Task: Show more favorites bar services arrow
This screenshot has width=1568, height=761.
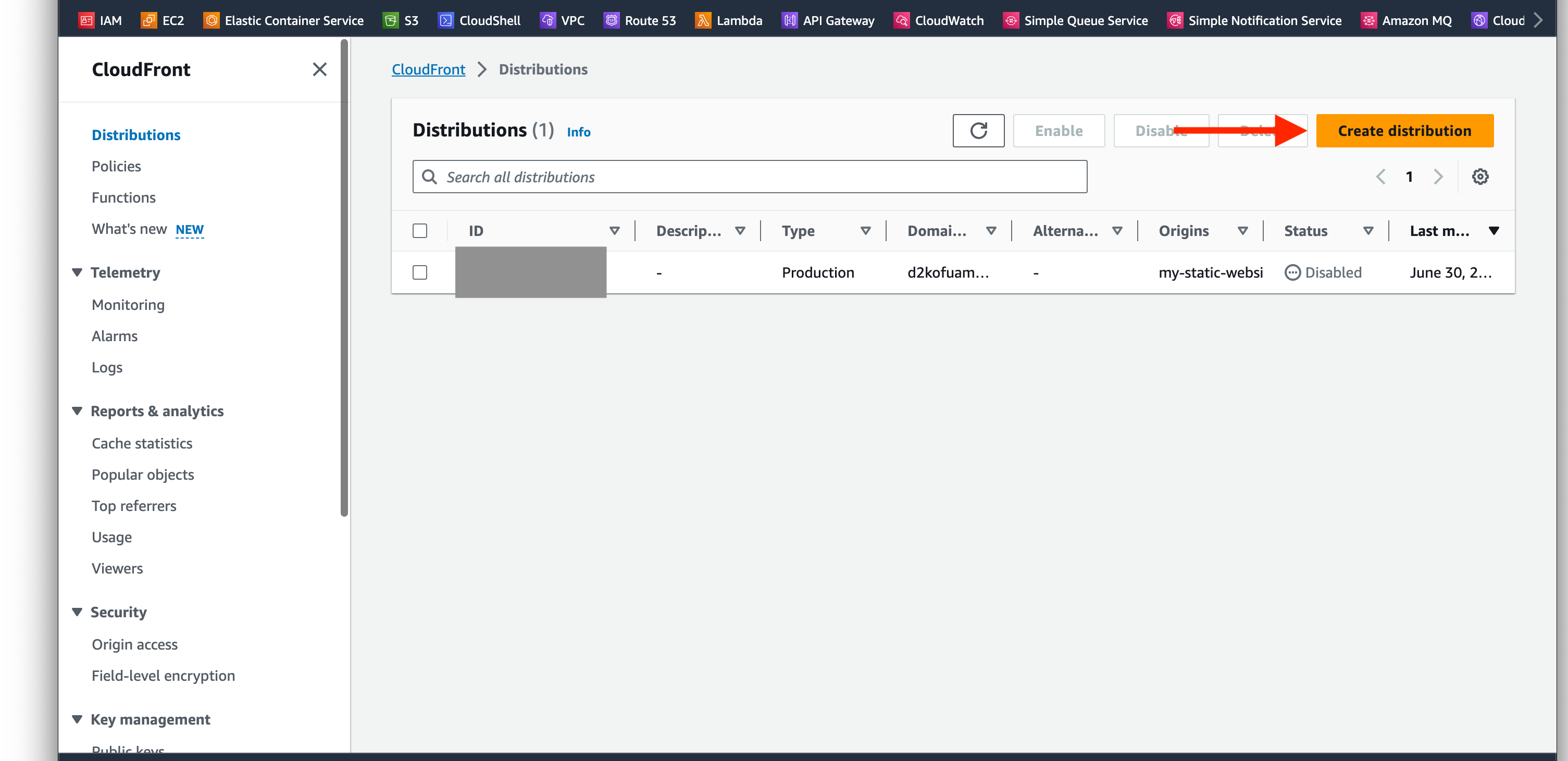Action: (x=1538, y=20)
